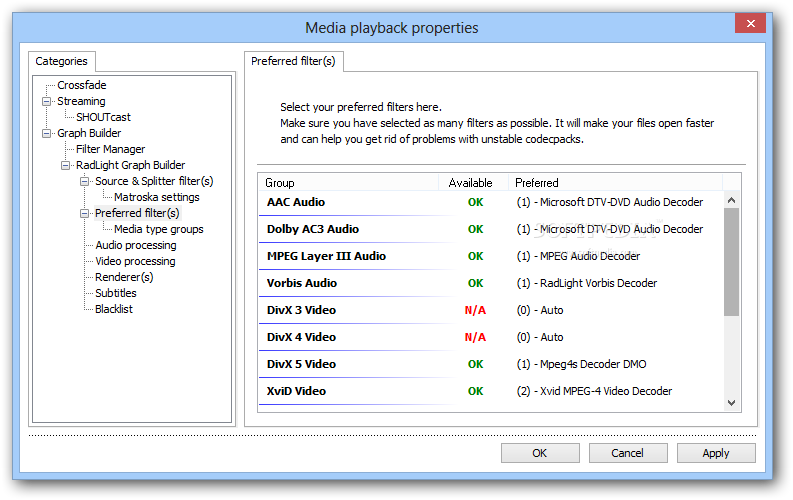
Task: Open Renderer(s) settings
Action: point(124,277)
